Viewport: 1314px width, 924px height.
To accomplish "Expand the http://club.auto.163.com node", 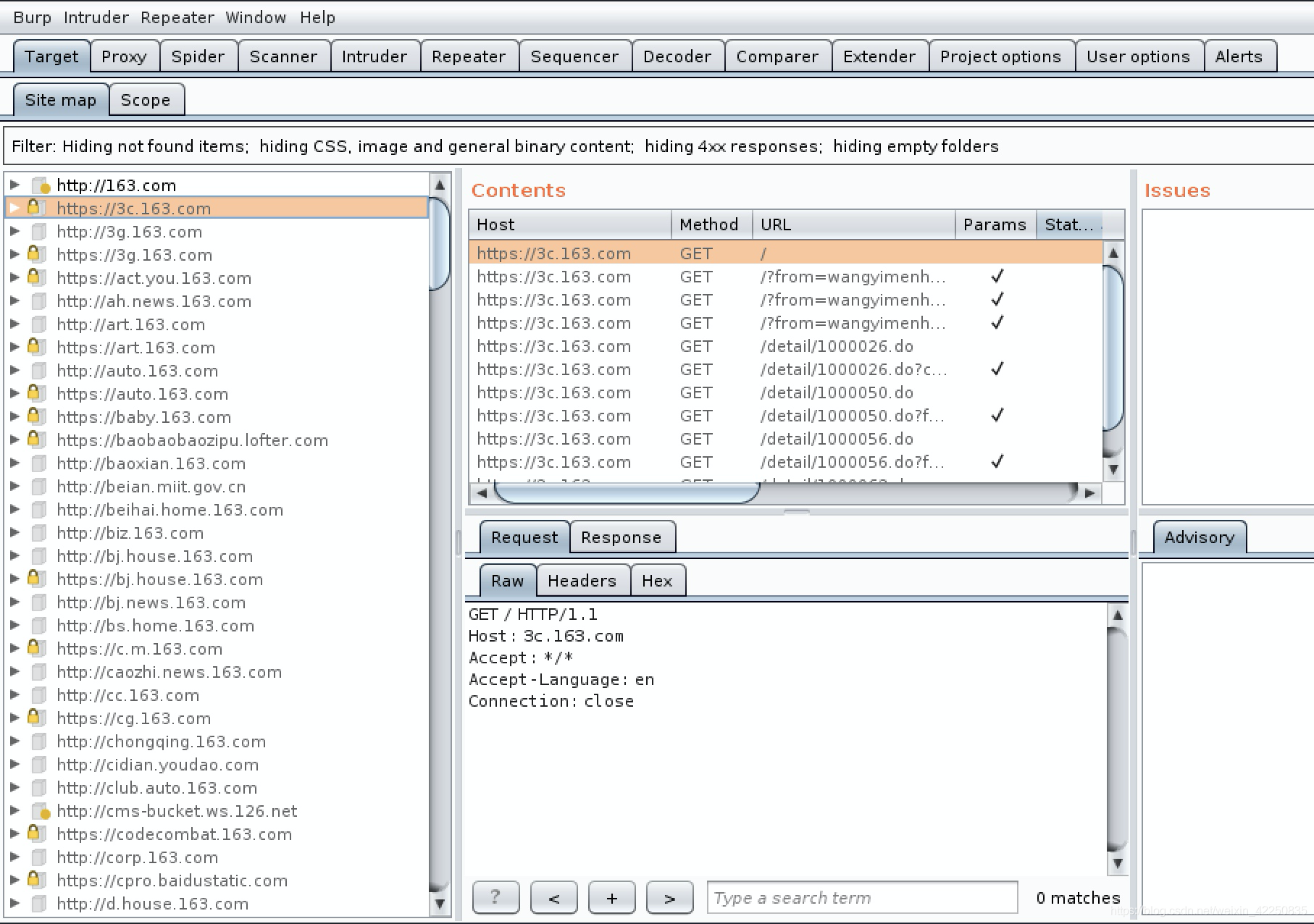I will click(14, 787).
